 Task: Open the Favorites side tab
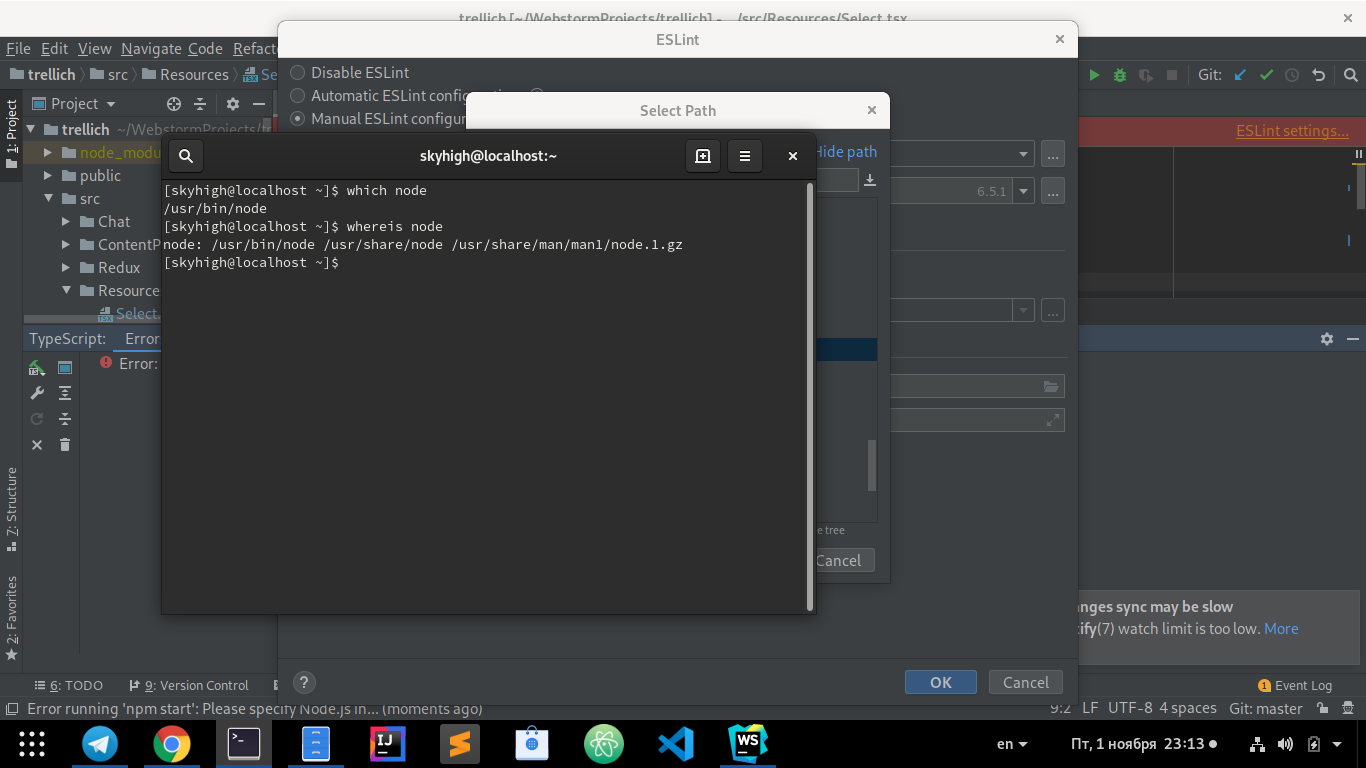pyautogui.click(x=12, y=619)
